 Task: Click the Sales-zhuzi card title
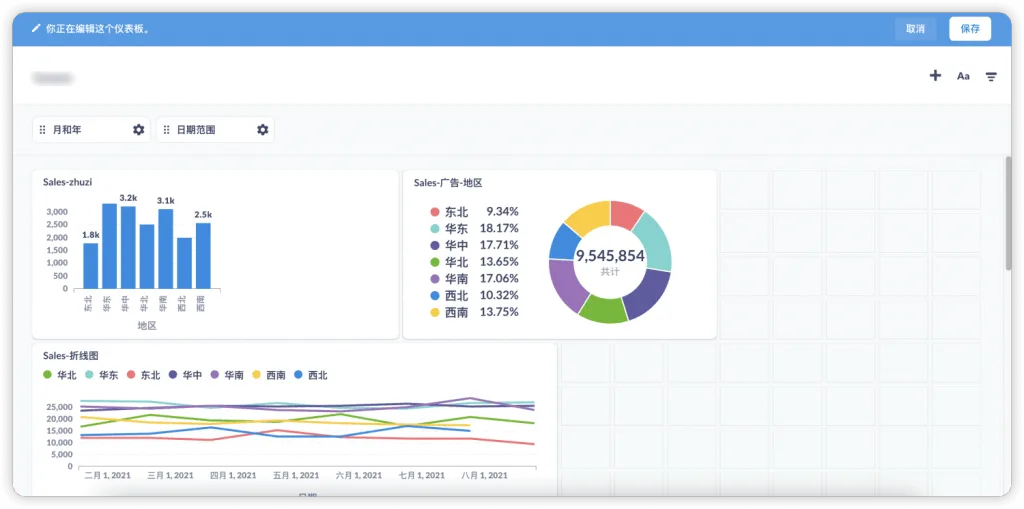(67, 182)
